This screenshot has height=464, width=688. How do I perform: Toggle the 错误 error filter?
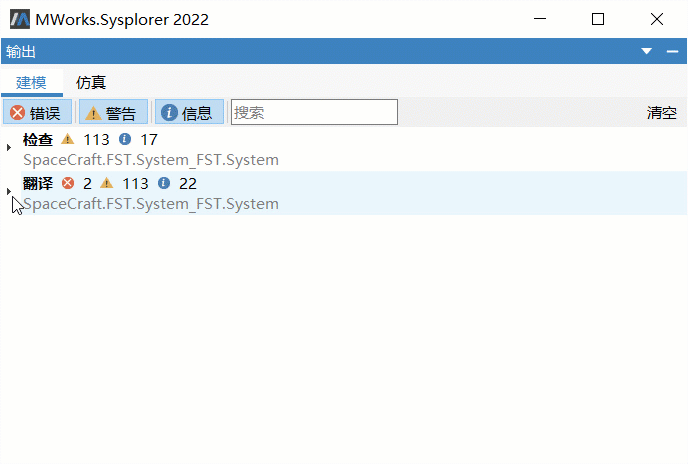[x=37, y=112]
